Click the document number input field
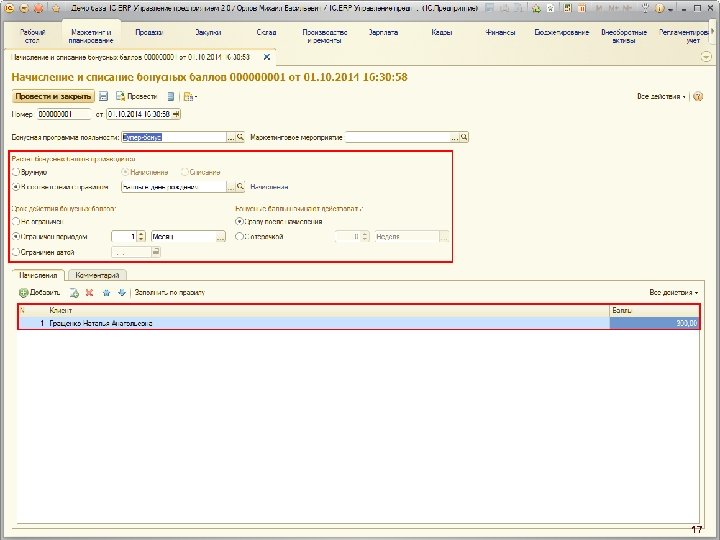 [64, 114]
